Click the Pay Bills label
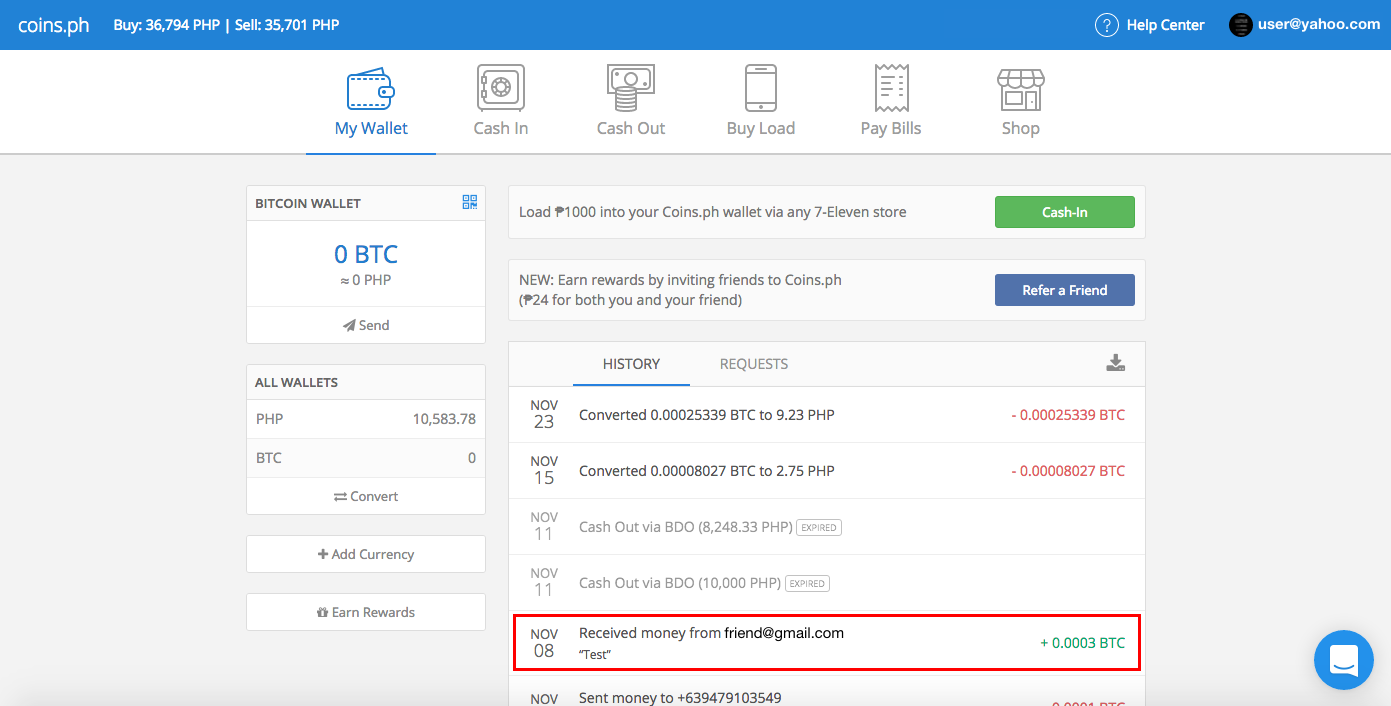1391x706 pixels. point(891,128)
